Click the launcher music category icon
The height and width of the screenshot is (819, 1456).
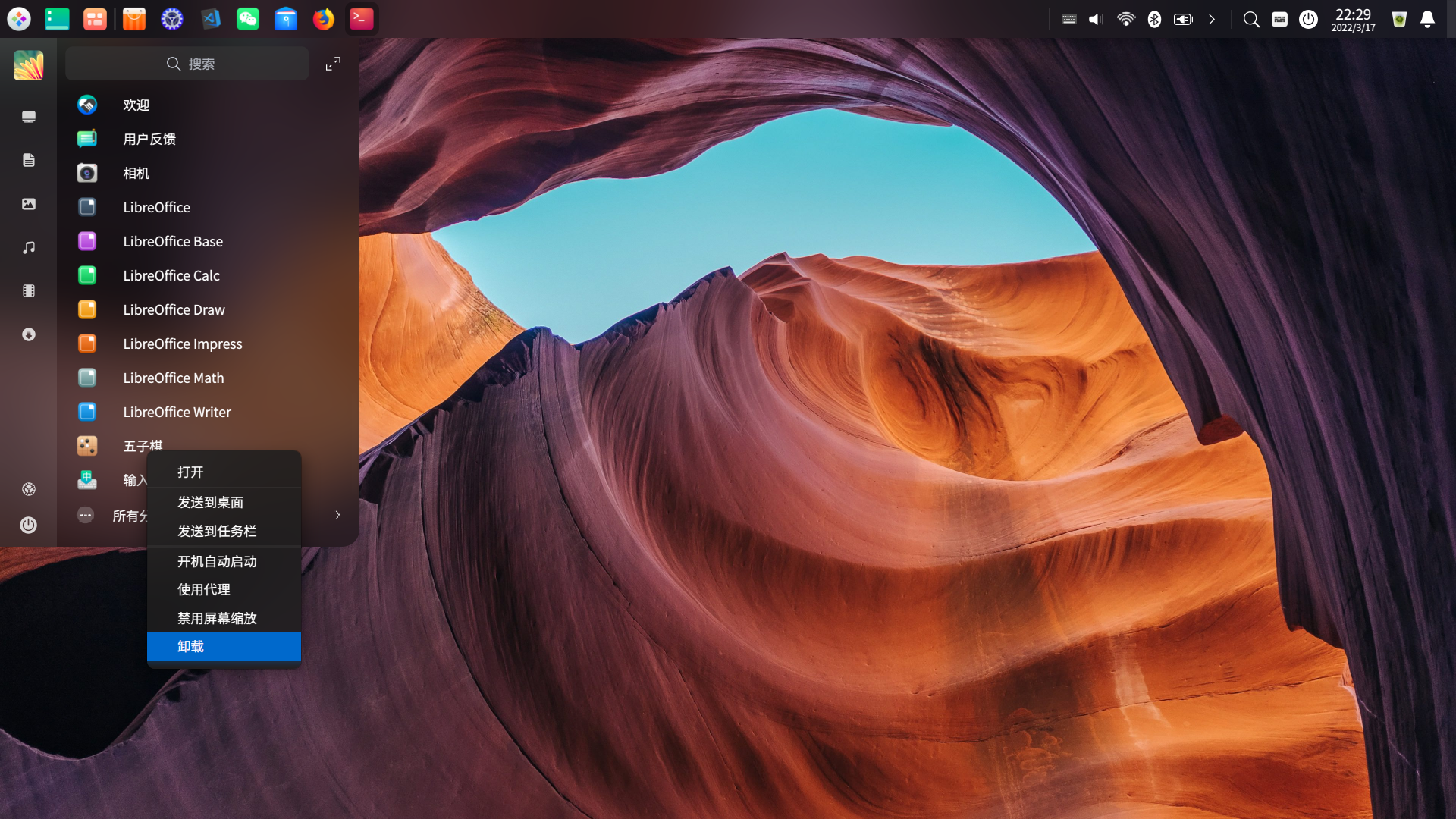29,248
